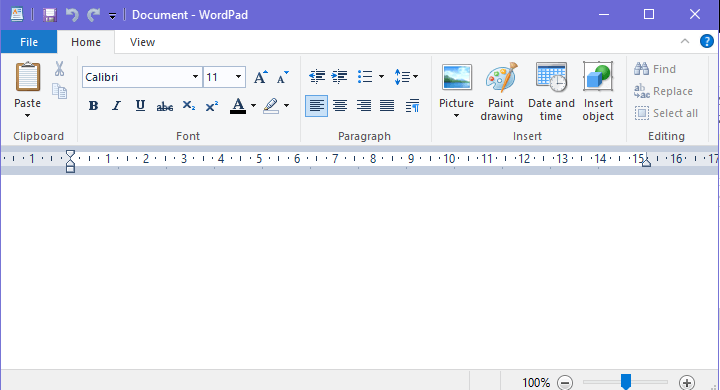Minimize the WordPad window
Viewport: 720px width, 390px height.
(x=604, y=15)
